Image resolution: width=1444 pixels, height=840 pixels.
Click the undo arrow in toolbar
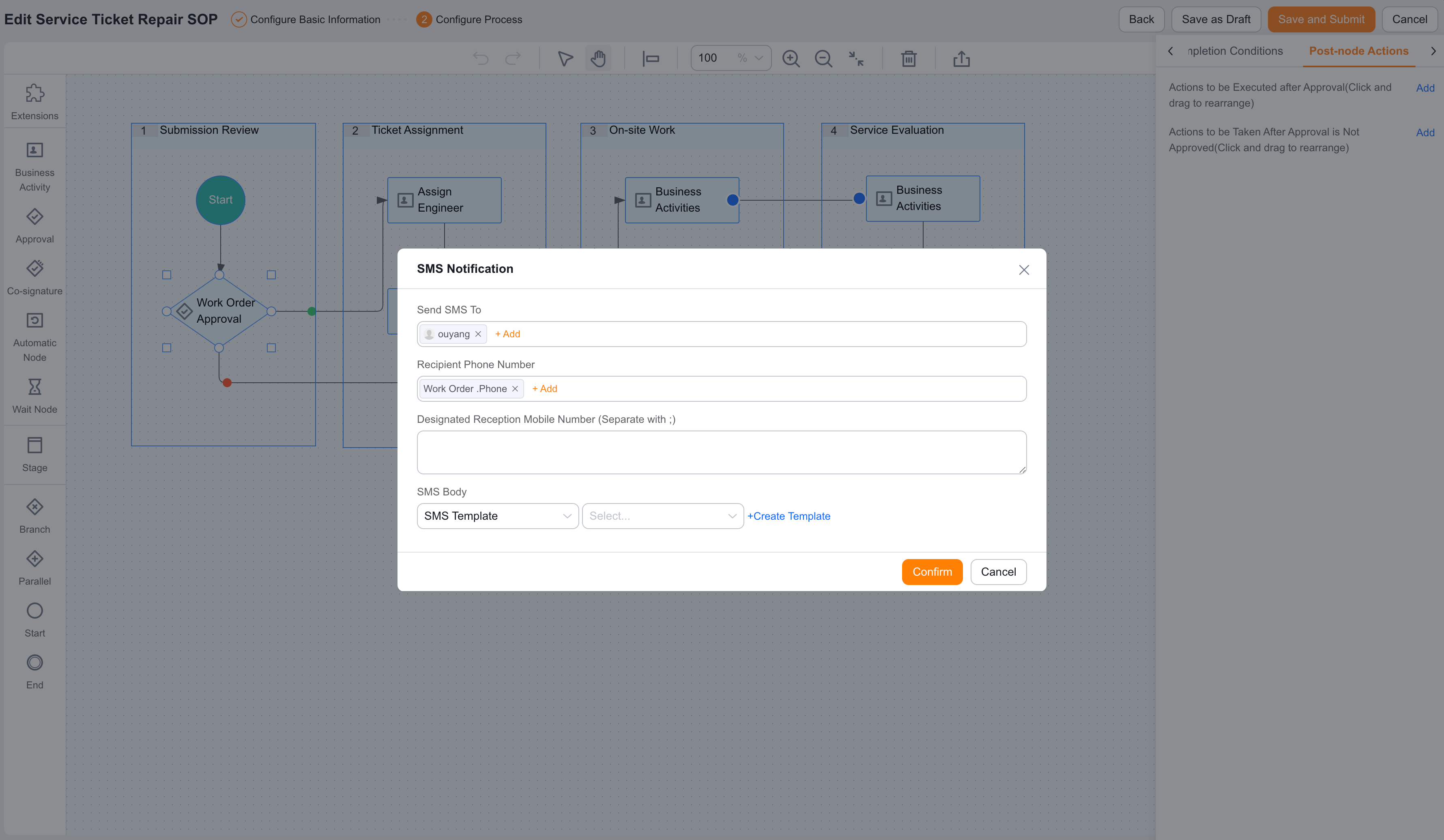click(x=480, y=58)
